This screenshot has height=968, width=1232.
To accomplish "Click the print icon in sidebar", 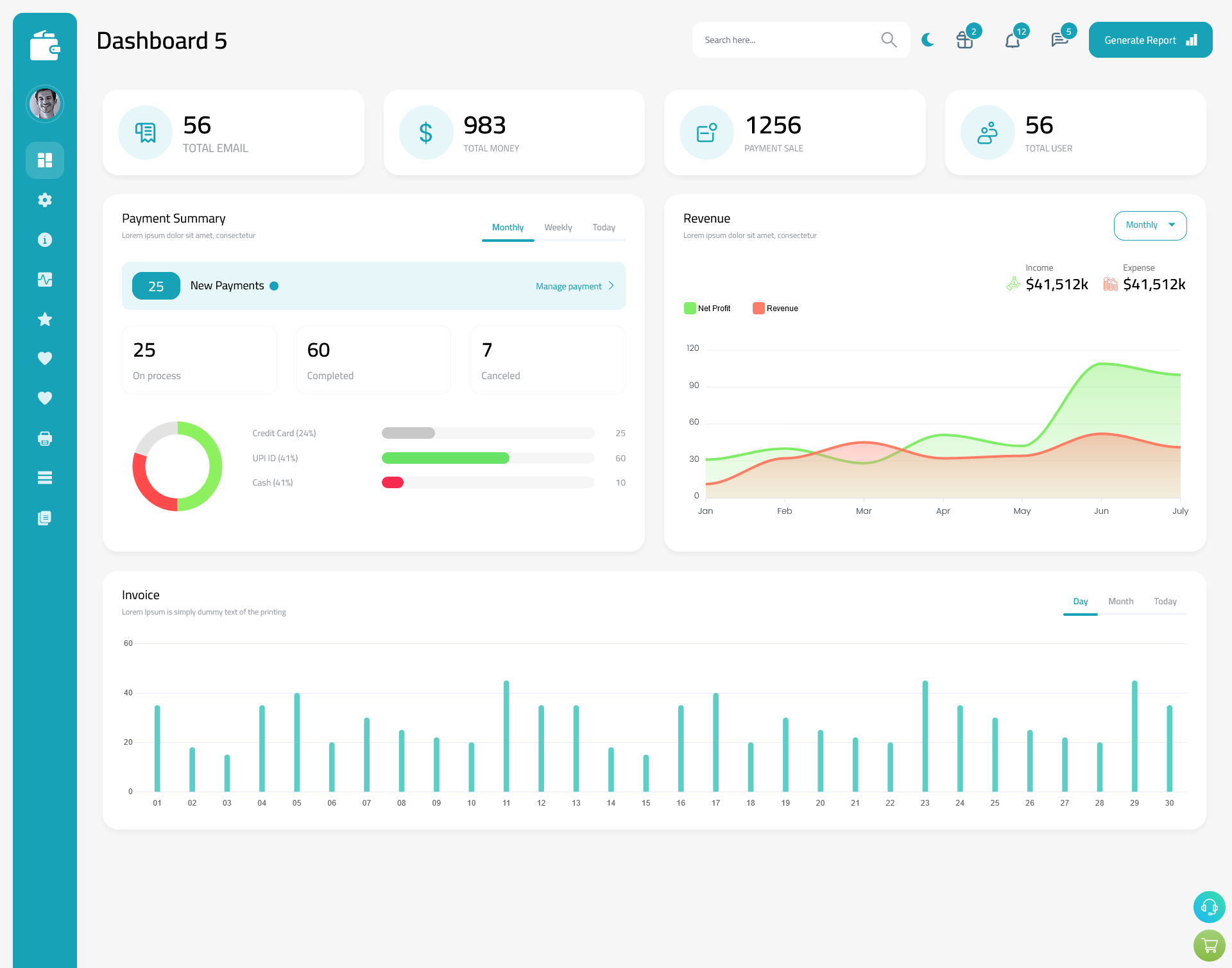I will coord(44,438).
